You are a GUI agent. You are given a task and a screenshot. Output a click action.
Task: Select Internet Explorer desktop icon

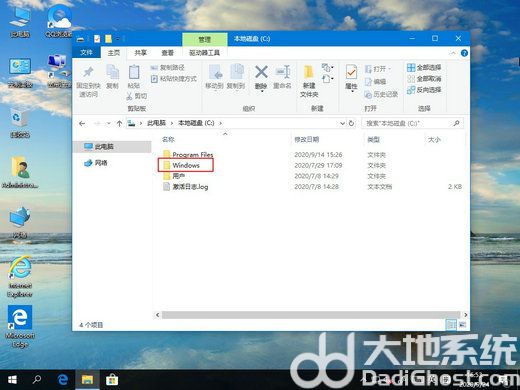click(20, 277)
